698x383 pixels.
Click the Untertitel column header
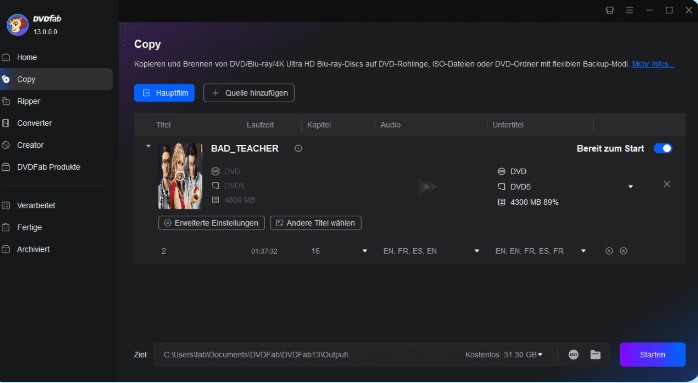pyautogui.click(x=508, y=125)
